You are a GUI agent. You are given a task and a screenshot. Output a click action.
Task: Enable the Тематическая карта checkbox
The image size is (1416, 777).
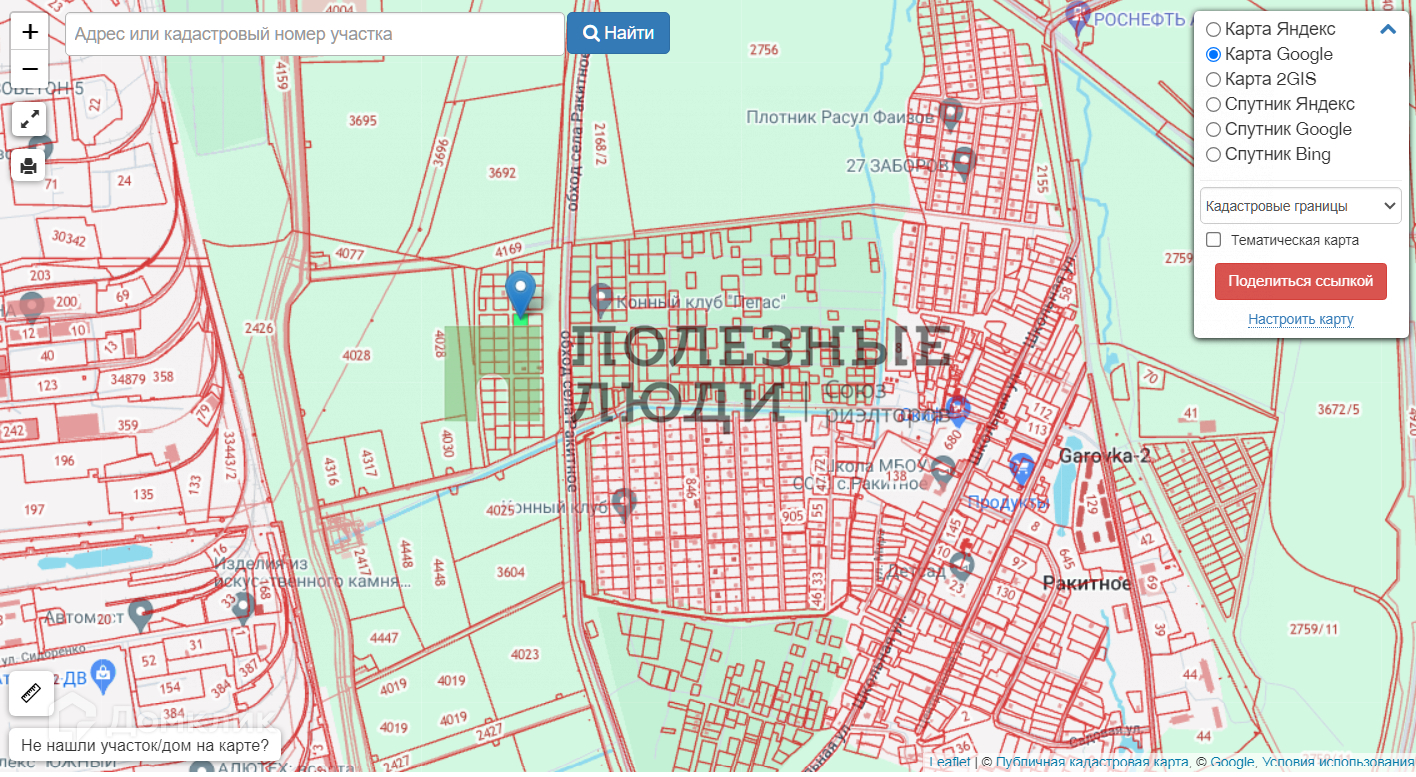click(1214, 240)
